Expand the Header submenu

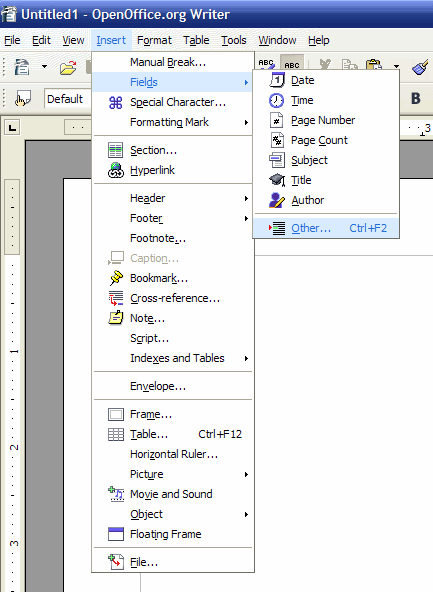pos(173,198)
